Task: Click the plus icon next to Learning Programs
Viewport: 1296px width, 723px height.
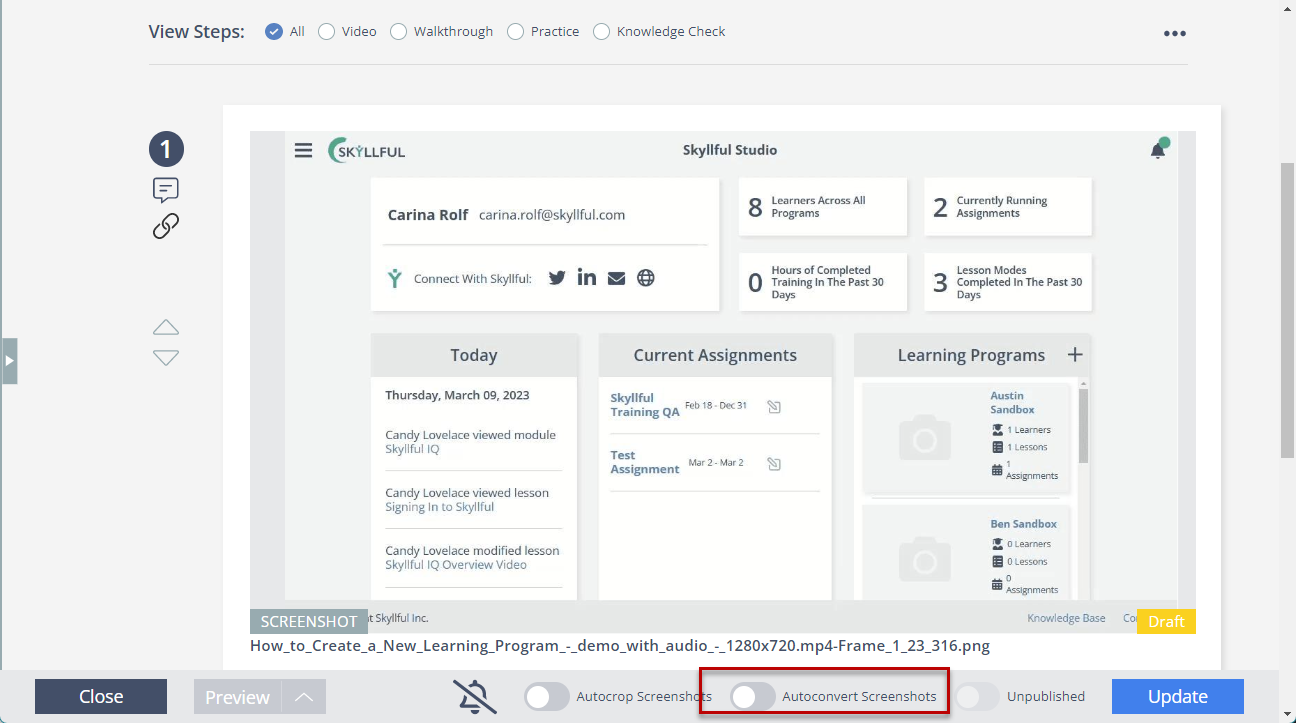Action: click(1075, 354)
